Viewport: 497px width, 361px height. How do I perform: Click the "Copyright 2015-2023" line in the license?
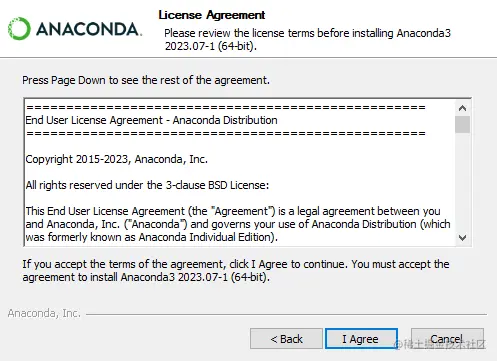coord(117,159)
